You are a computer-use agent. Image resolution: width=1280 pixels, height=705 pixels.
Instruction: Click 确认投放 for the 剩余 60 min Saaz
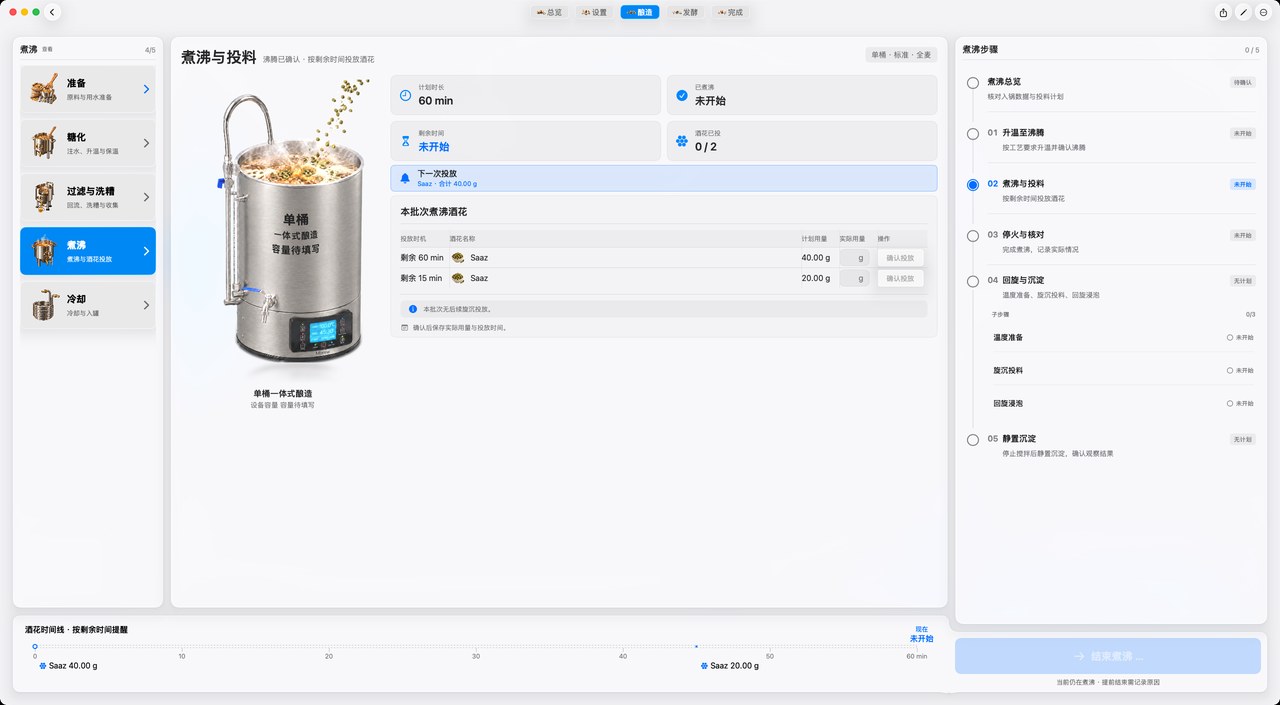click(900, 258)
